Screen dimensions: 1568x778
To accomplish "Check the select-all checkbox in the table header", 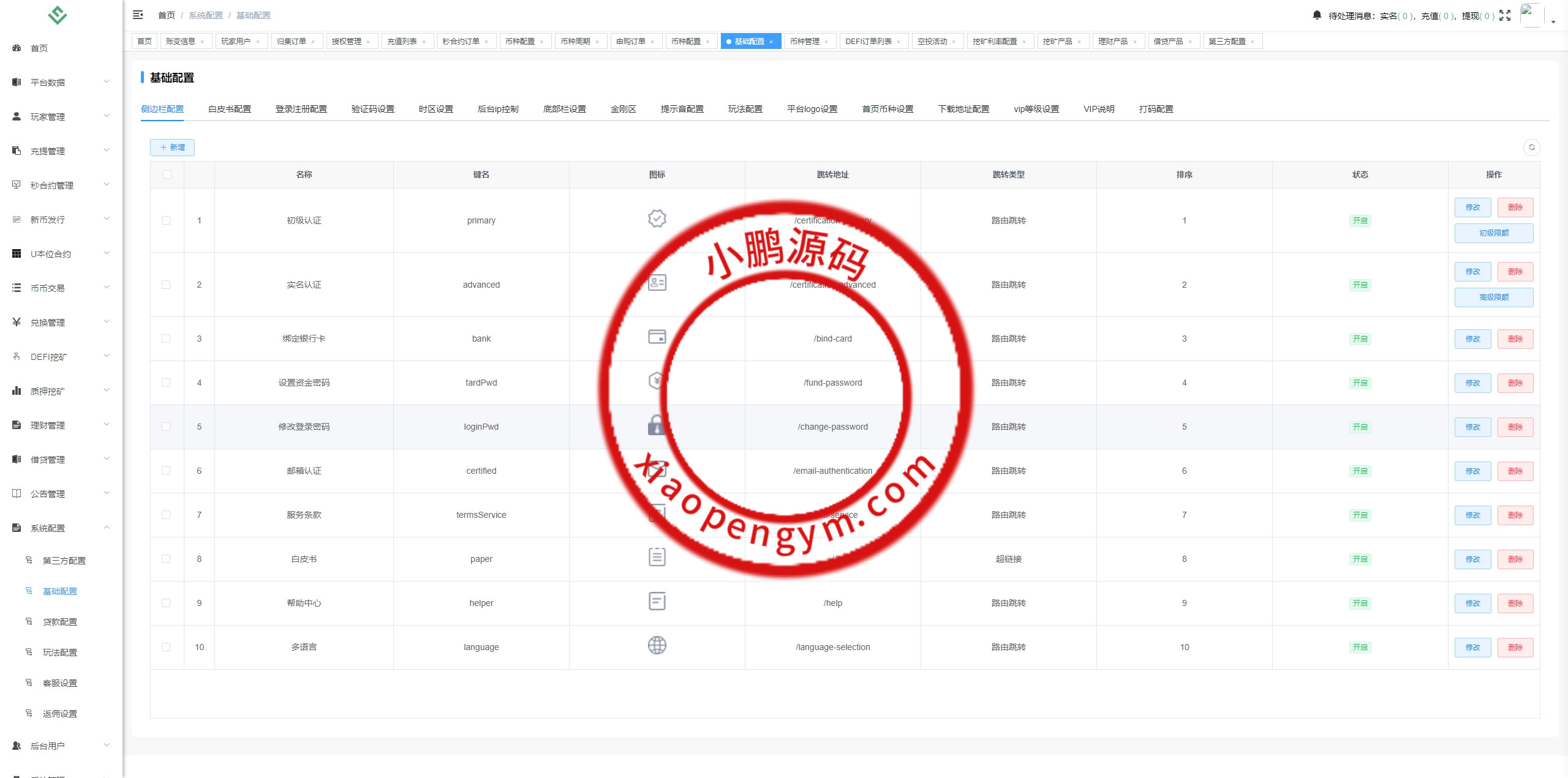I will (x=166, y=174).
